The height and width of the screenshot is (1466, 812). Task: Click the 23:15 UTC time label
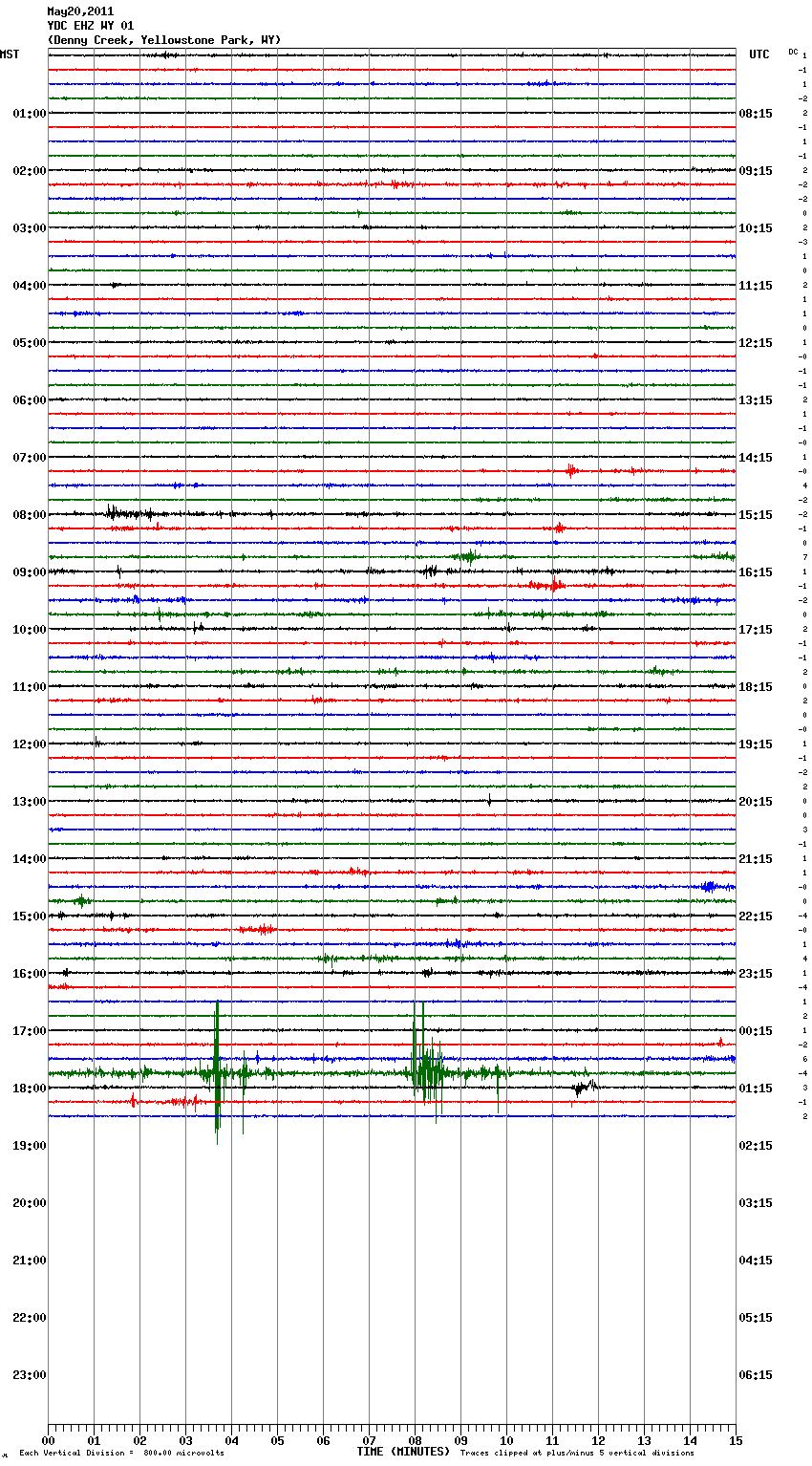coord(756,974)
